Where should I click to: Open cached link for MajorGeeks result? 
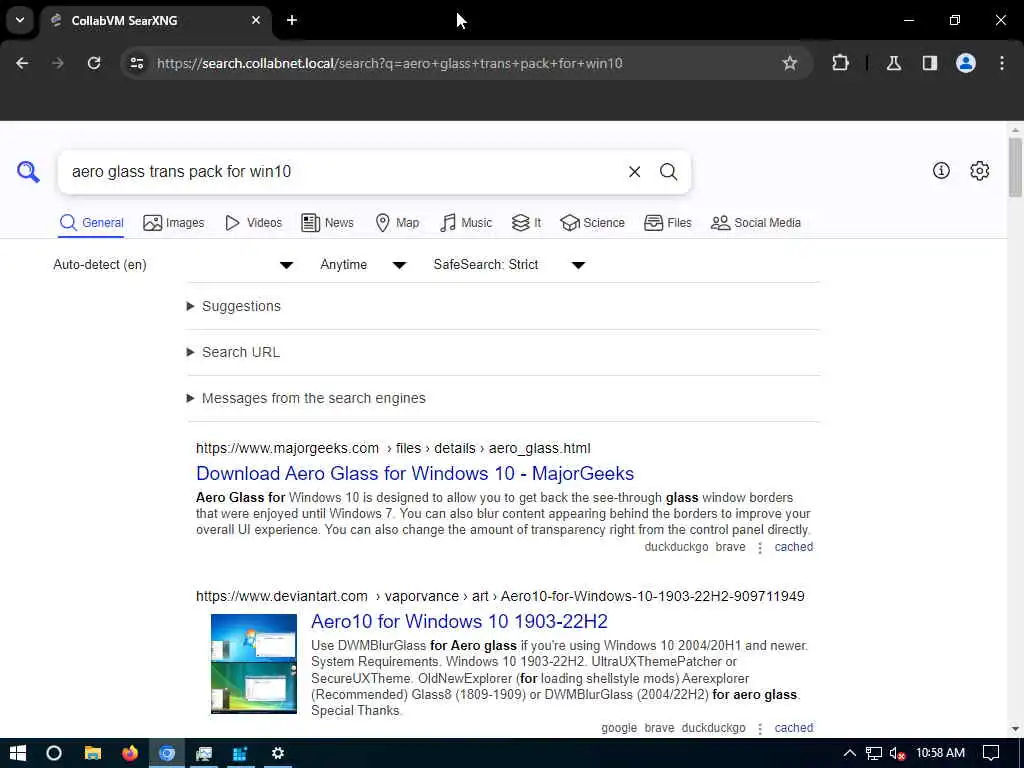tap(793, 547)
